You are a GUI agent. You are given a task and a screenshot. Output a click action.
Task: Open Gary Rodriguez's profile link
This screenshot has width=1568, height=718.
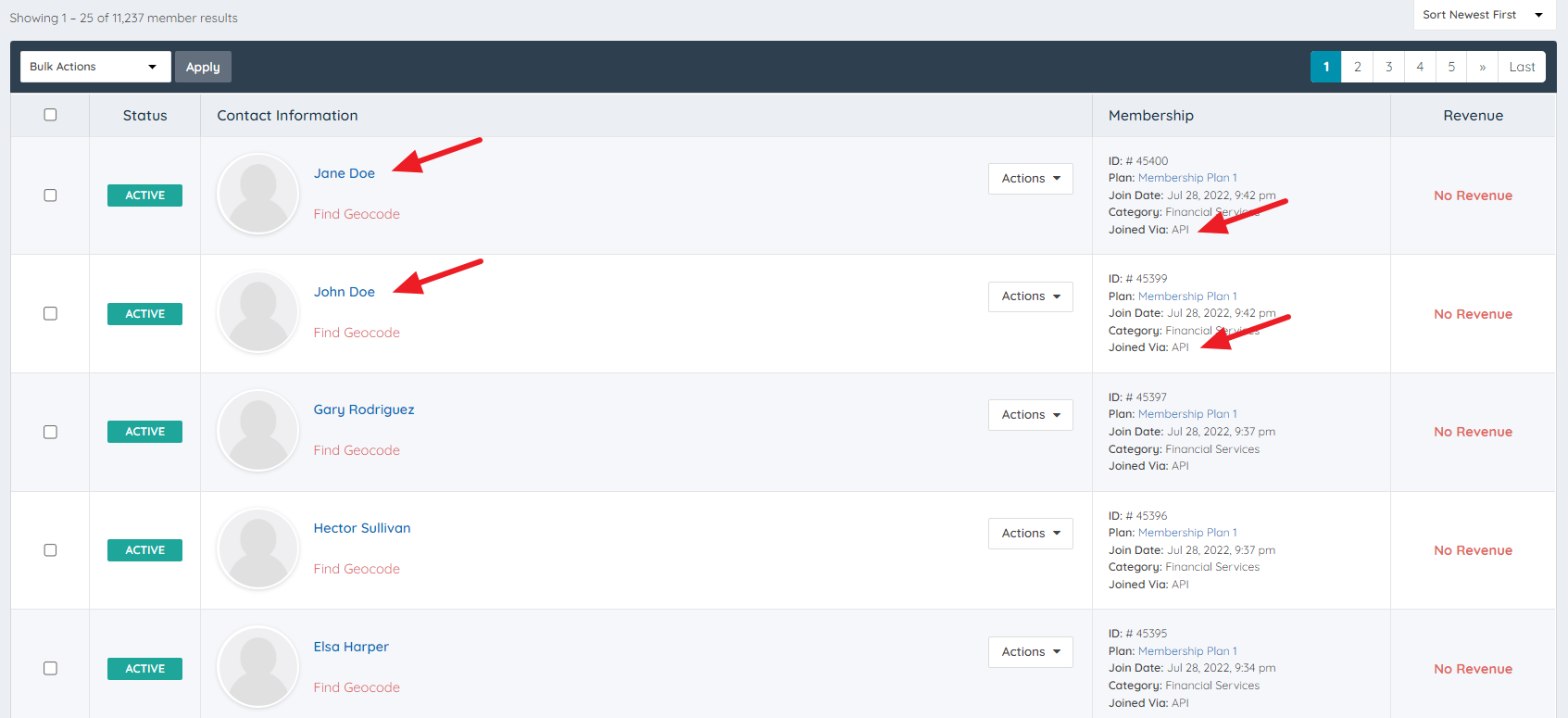(x=364, y=409)
